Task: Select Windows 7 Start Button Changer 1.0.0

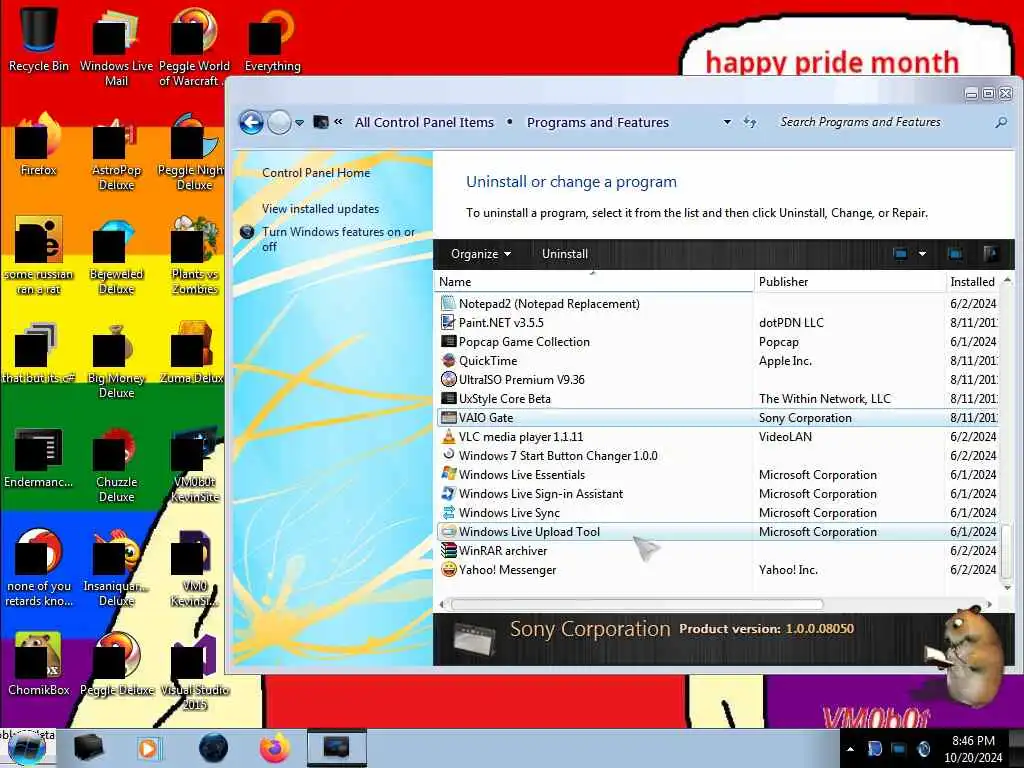Action: click(717, 456)
